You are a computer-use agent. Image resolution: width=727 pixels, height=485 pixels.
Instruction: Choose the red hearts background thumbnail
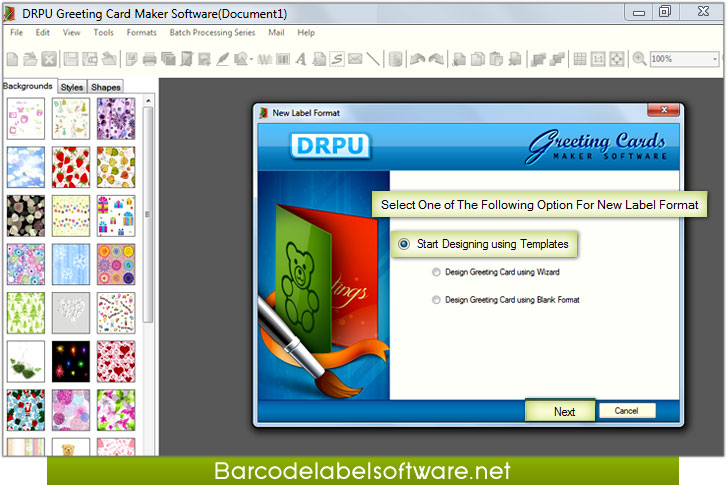pyautogui.click(x=116, y=362)
